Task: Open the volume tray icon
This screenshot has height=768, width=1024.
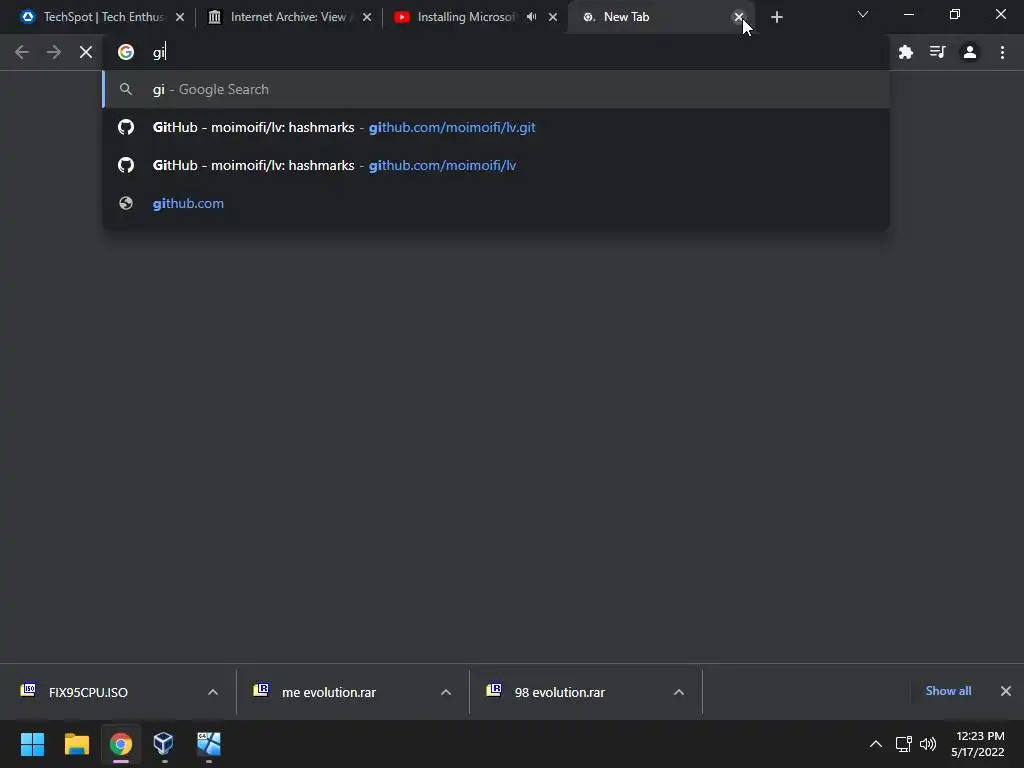Action: (928, 744)
